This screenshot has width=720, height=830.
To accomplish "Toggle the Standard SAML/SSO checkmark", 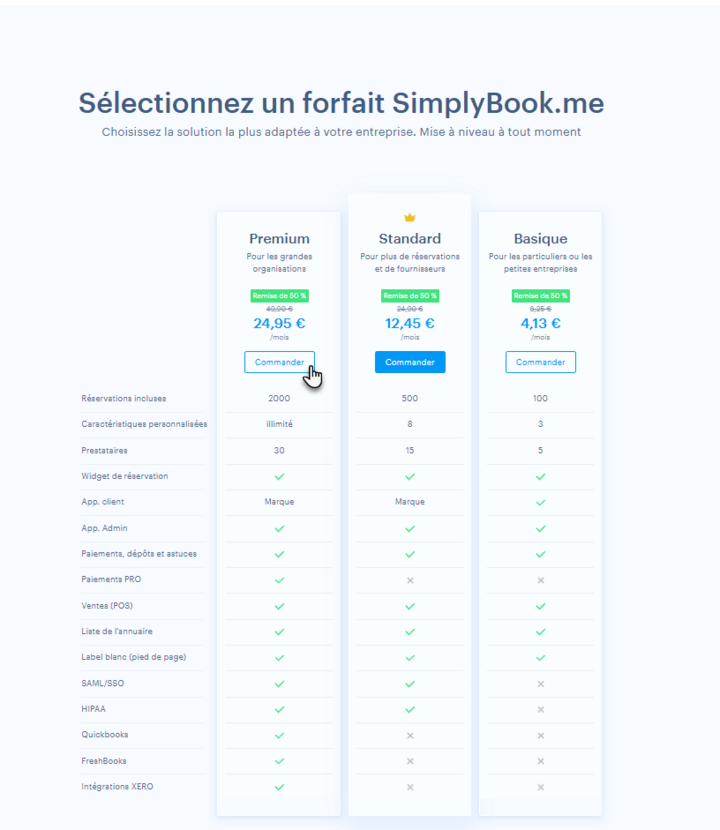I will point(409,683).
